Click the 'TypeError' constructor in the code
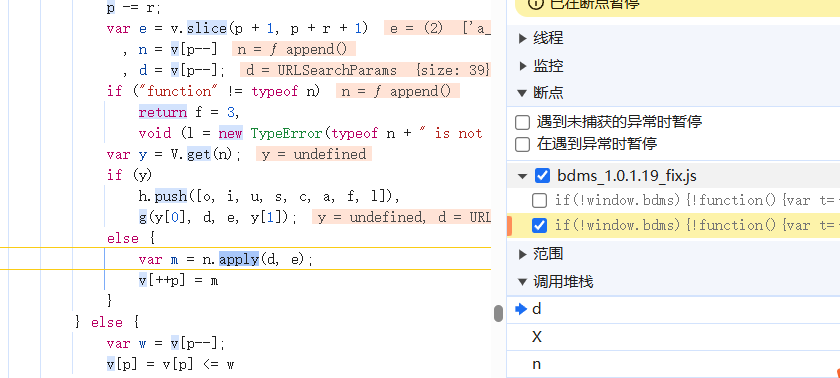This screenshot has width=840, height=378. click(287, 133)
